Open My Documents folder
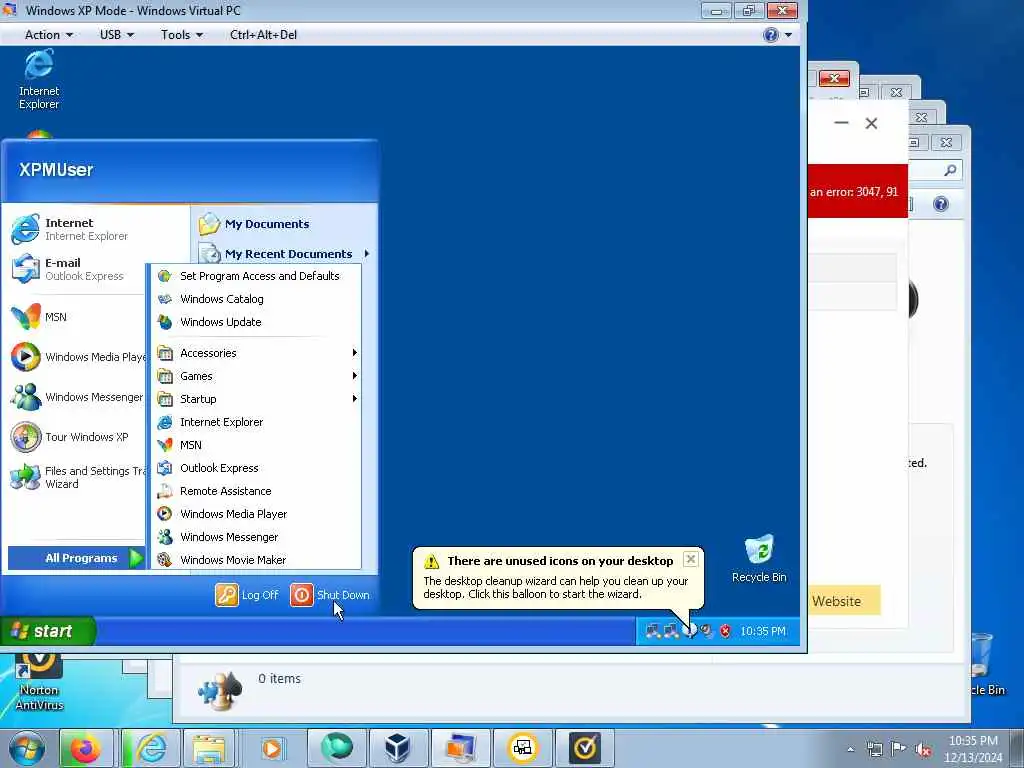Image resolution: width=1024 pixels, height=768 pixels. tap(254, 224)
